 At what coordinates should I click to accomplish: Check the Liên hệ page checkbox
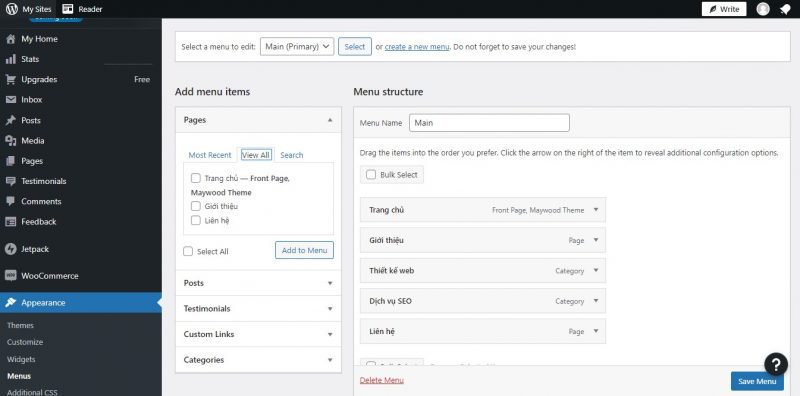(x=195, y=220)
